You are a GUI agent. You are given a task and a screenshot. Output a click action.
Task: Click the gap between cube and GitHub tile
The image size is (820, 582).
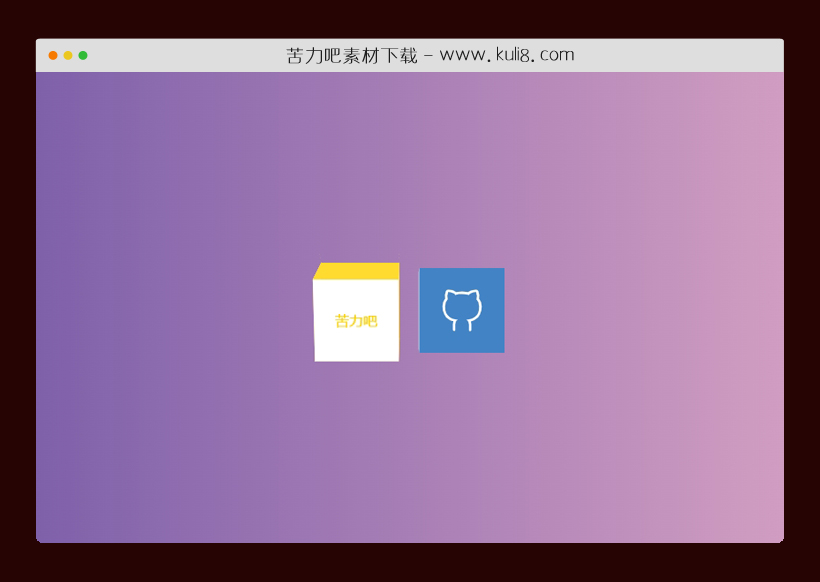[409, 310]
